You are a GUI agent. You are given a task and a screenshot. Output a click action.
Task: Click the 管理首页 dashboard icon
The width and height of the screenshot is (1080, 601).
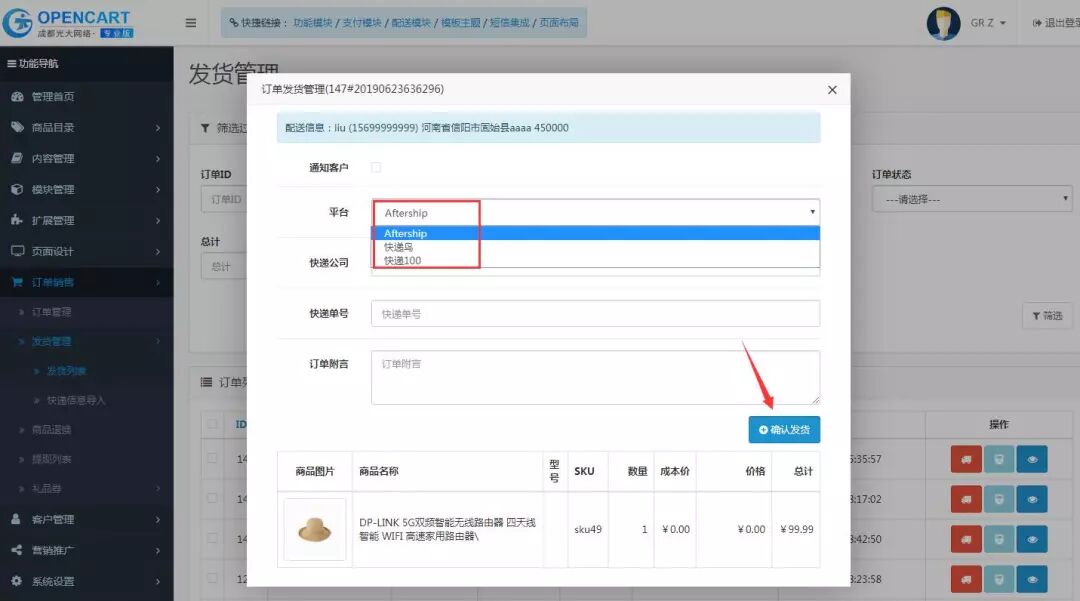[x=17, y=96]
